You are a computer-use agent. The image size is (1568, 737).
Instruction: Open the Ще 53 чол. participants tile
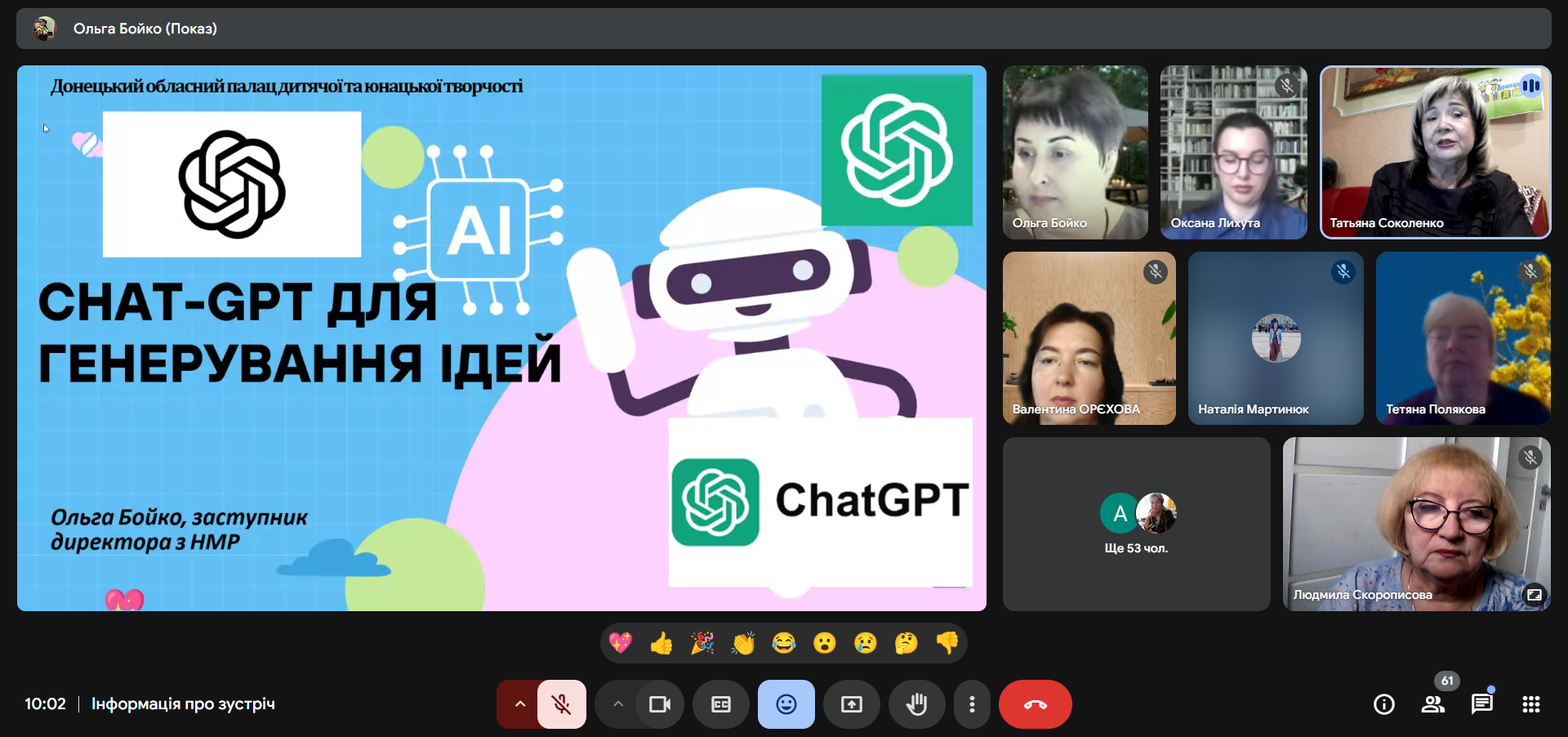click(1137, 524)
